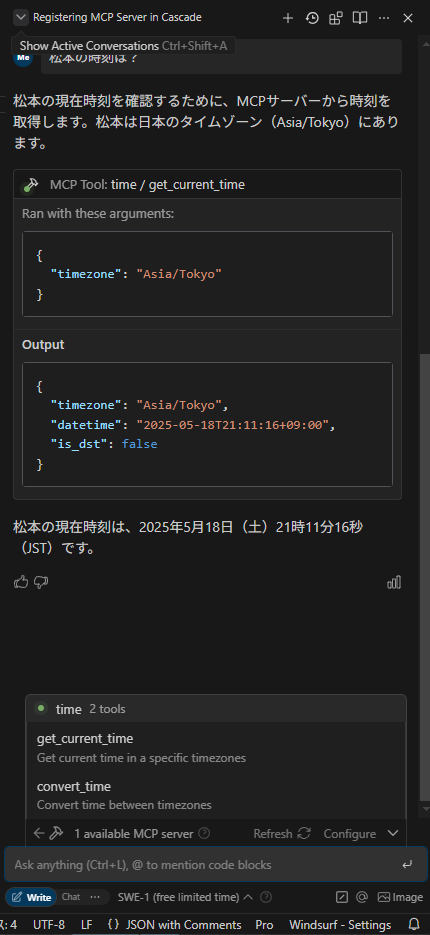Click the @ mention icon
Screen dimensions: 430x935
(x=361, y=897)
